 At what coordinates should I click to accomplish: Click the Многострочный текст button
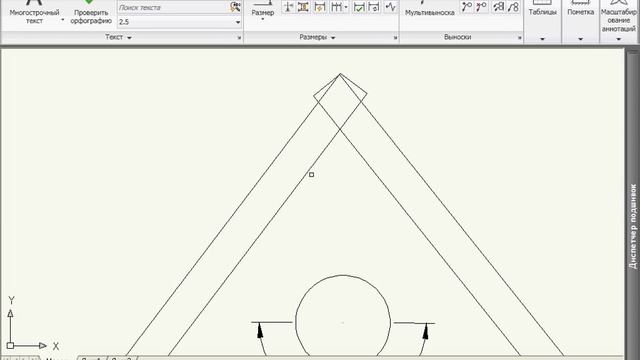pyautogui.click(x=34, y=12)
